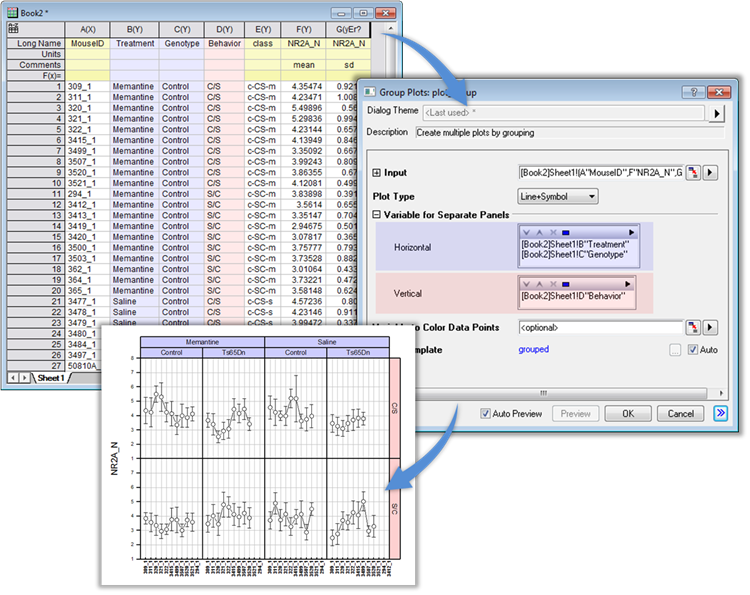Click the Input range selector icon
This screenshot has width=750, height=595.
click(691, 173)
